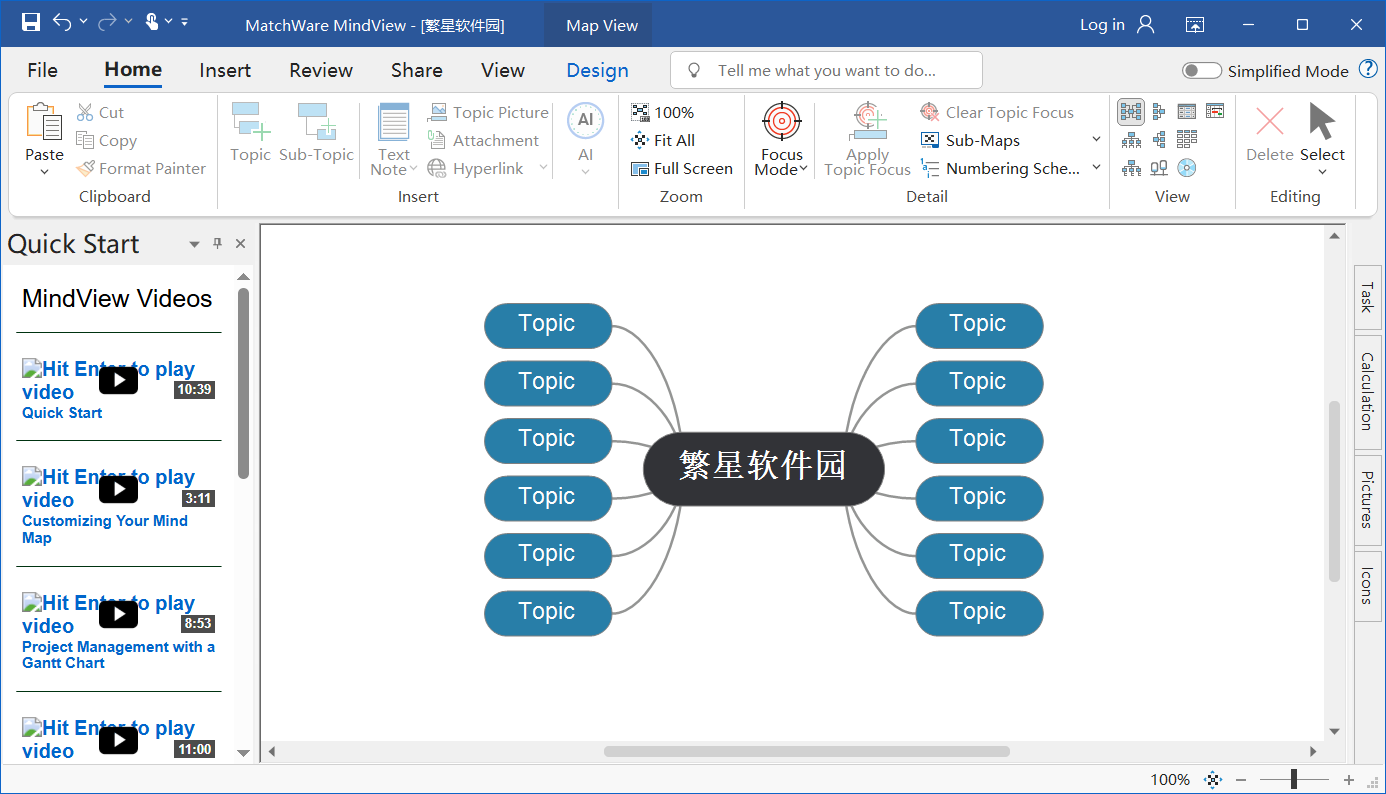Click the AI assistant icon
This screenshot has height=794, width=1386.
(585, 121)
